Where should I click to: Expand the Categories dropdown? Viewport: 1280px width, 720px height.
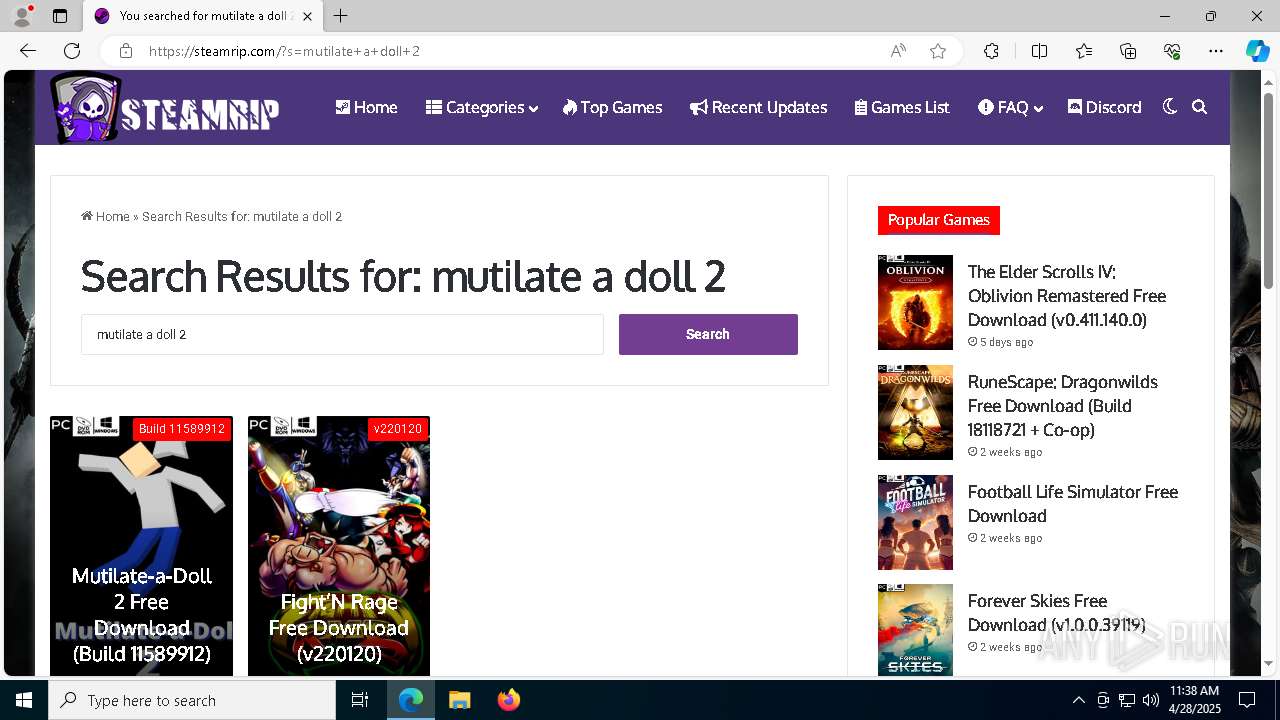481,107
